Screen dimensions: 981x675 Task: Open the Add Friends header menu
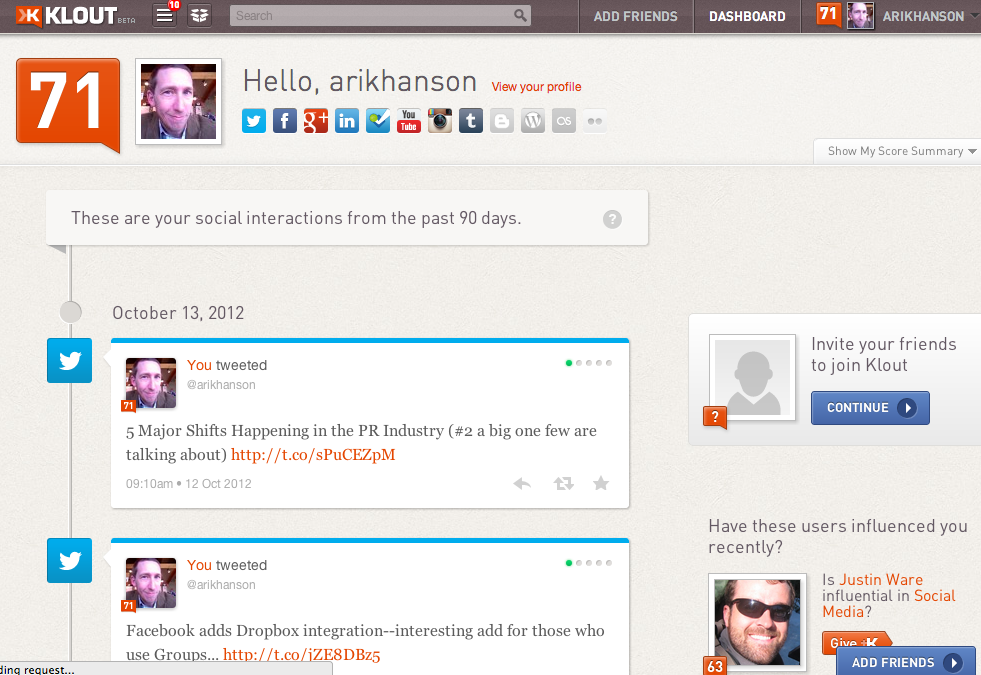pyautogui.click(x=635, y=16)
